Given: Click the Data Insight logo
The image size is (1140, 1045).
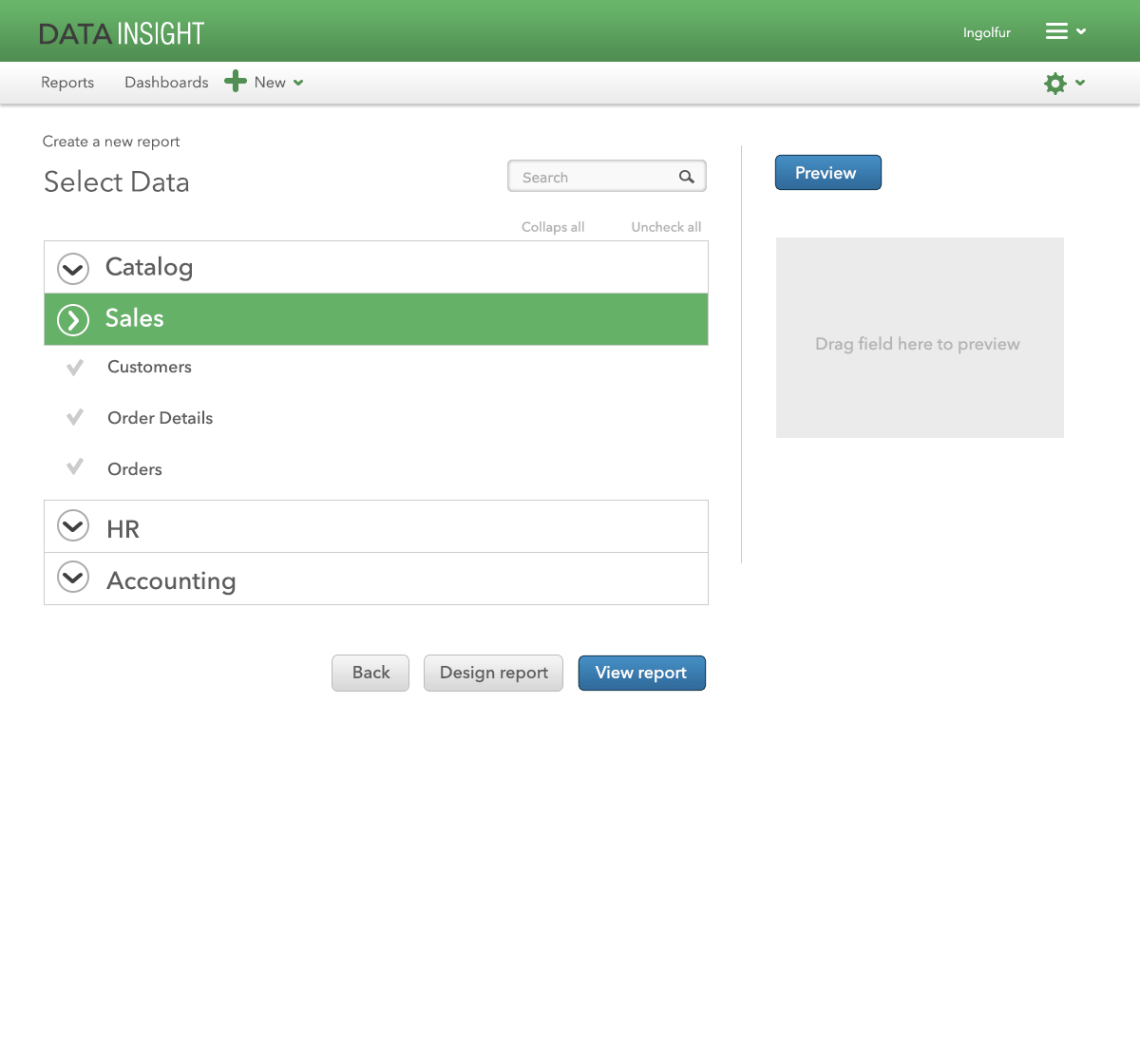Looking at the screenshot, I should (x=121, y=31).
